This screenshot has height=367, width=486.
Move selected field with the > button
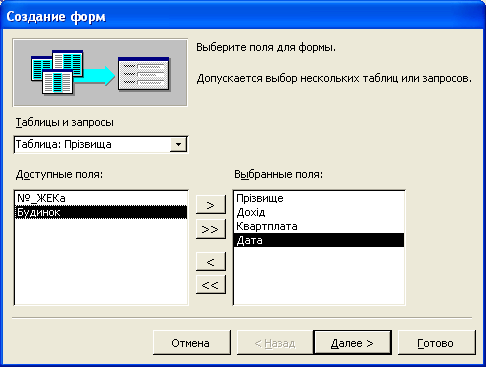[211, 205]
